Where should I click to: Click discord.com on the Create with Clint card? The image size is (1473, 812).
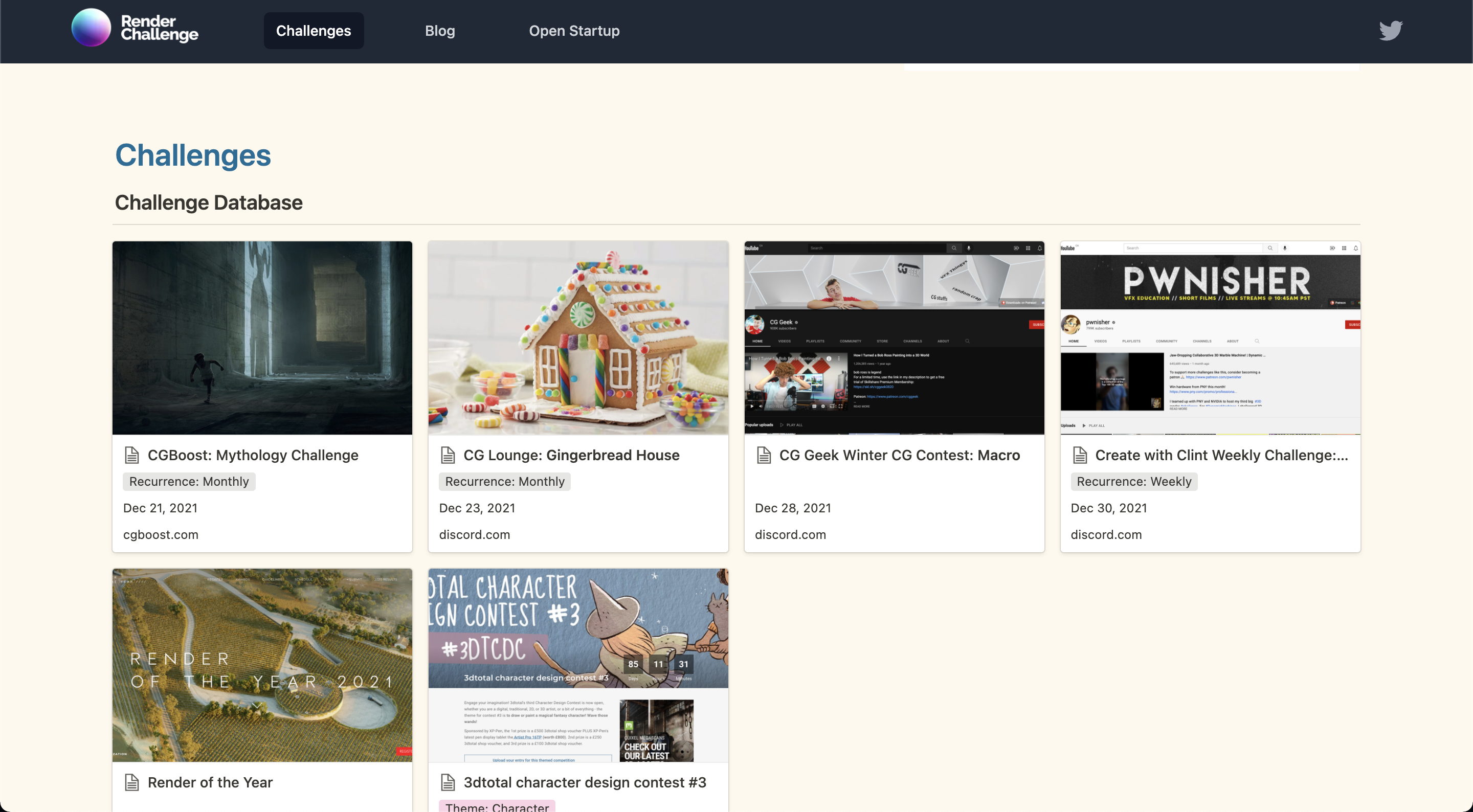coord(1106,535)
